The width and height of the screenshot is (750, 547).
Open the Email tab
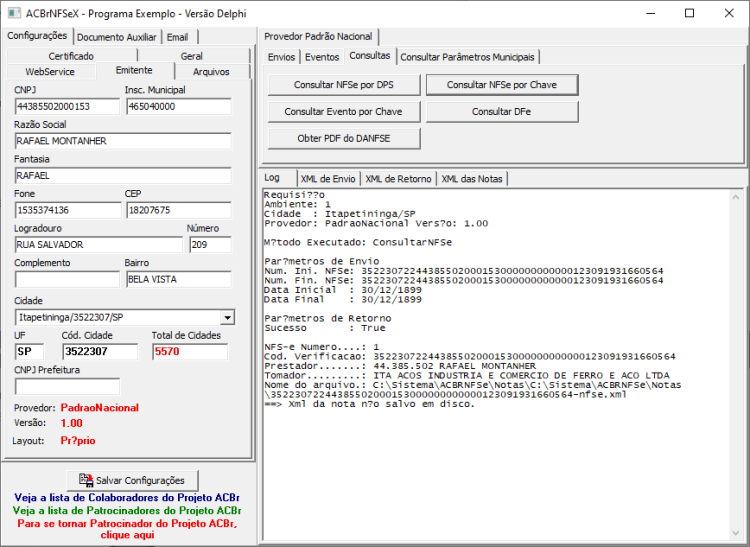(x=177, y=37)
